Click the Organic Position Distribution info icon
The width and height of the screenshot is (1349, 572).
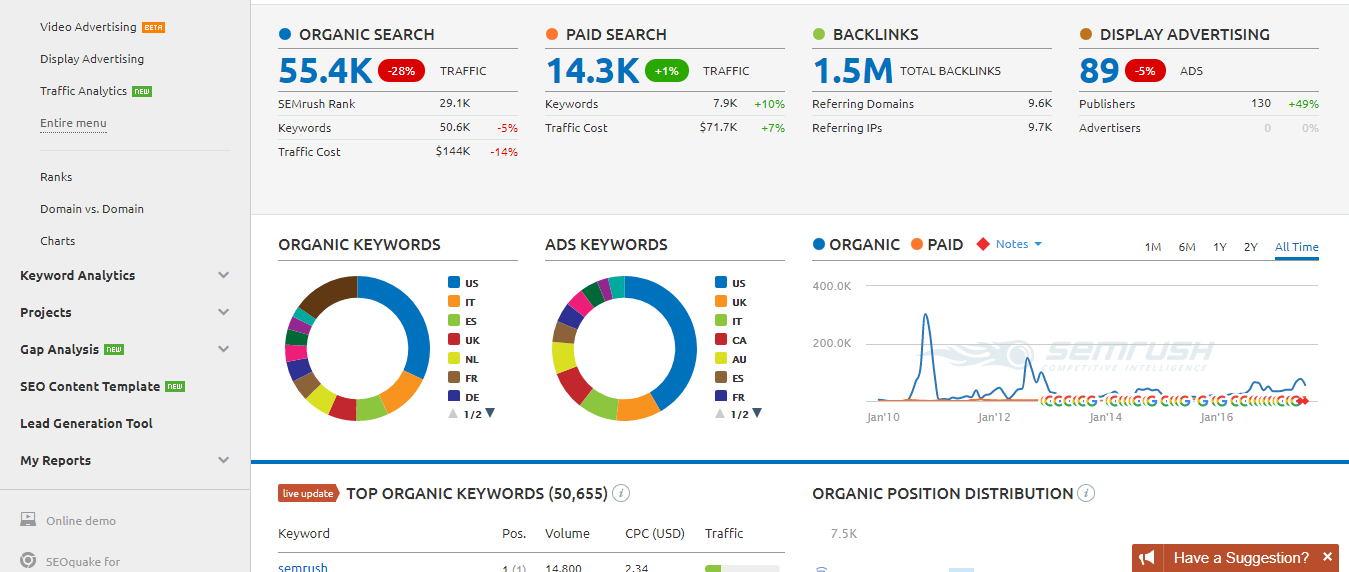(x=1087, y=493)
